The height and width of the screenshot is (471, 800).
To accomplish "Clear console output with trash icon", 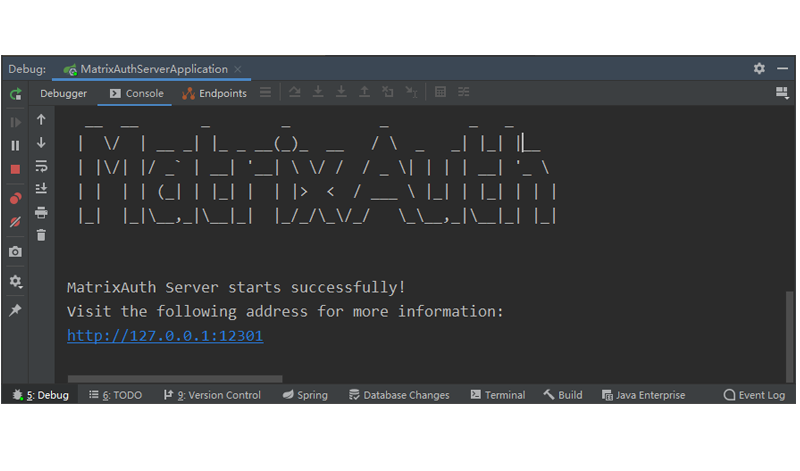I will [x=41, y=235].
